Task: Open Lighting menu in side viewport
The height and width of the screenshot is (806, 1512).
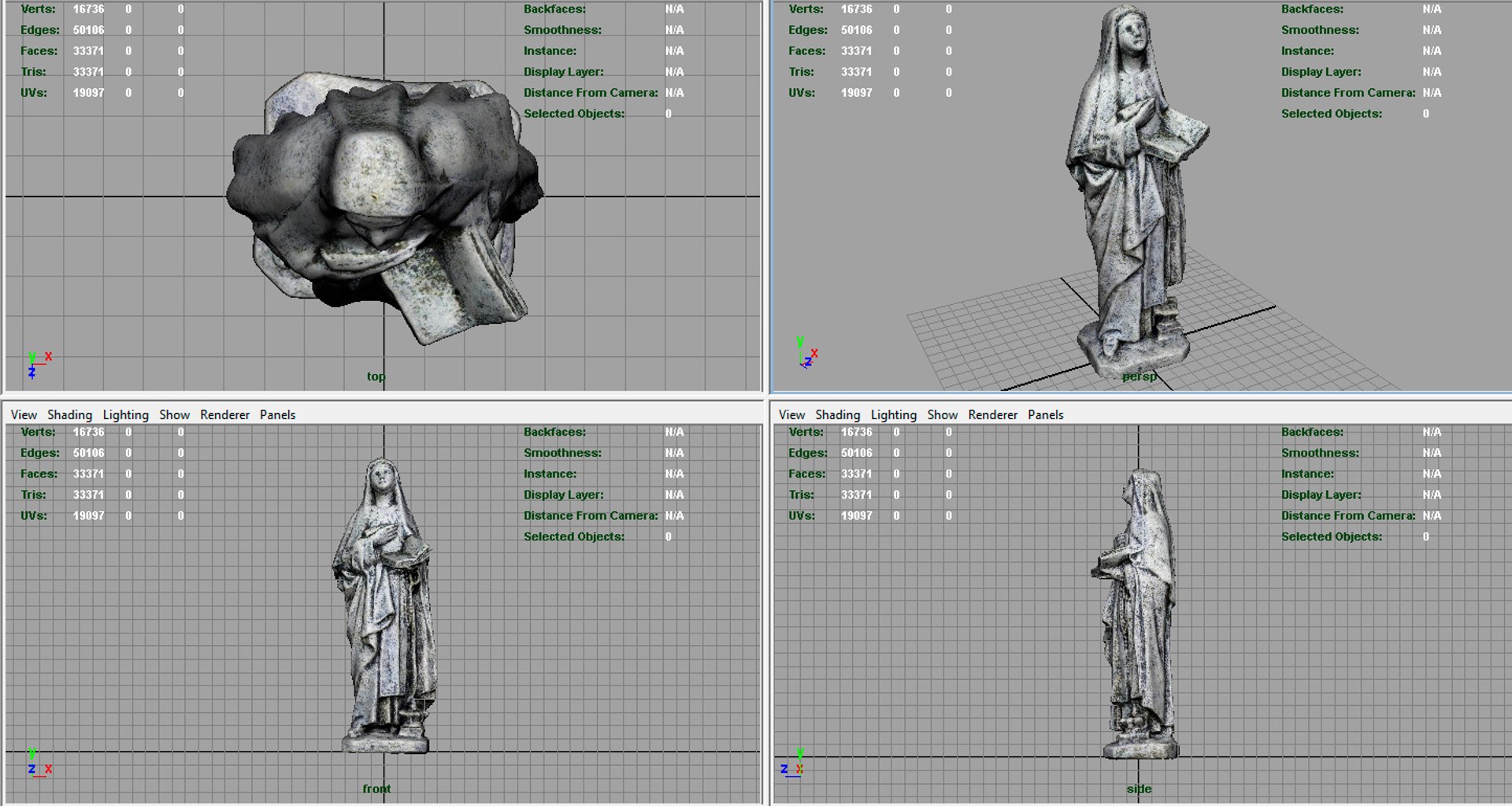Action: click(893, 414)
